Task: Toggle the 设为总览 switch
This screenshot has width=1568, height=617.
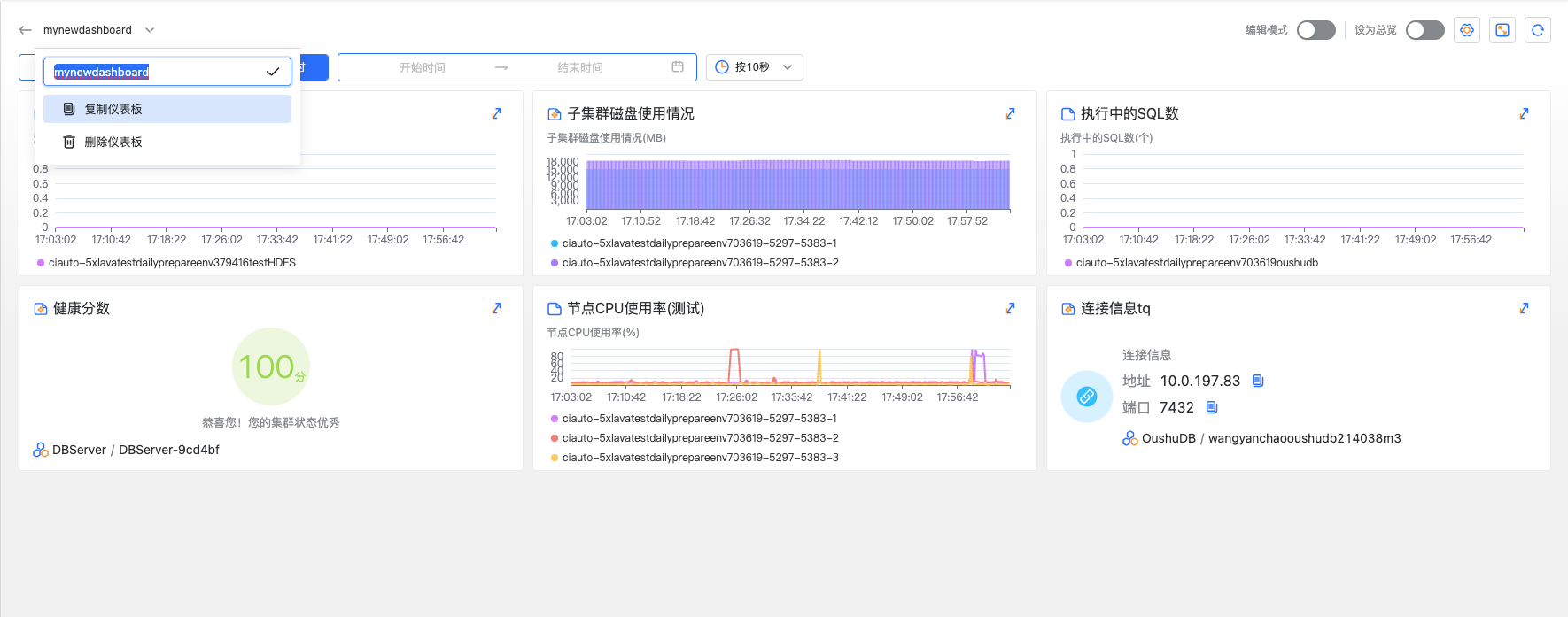Action: (1424, 30)
